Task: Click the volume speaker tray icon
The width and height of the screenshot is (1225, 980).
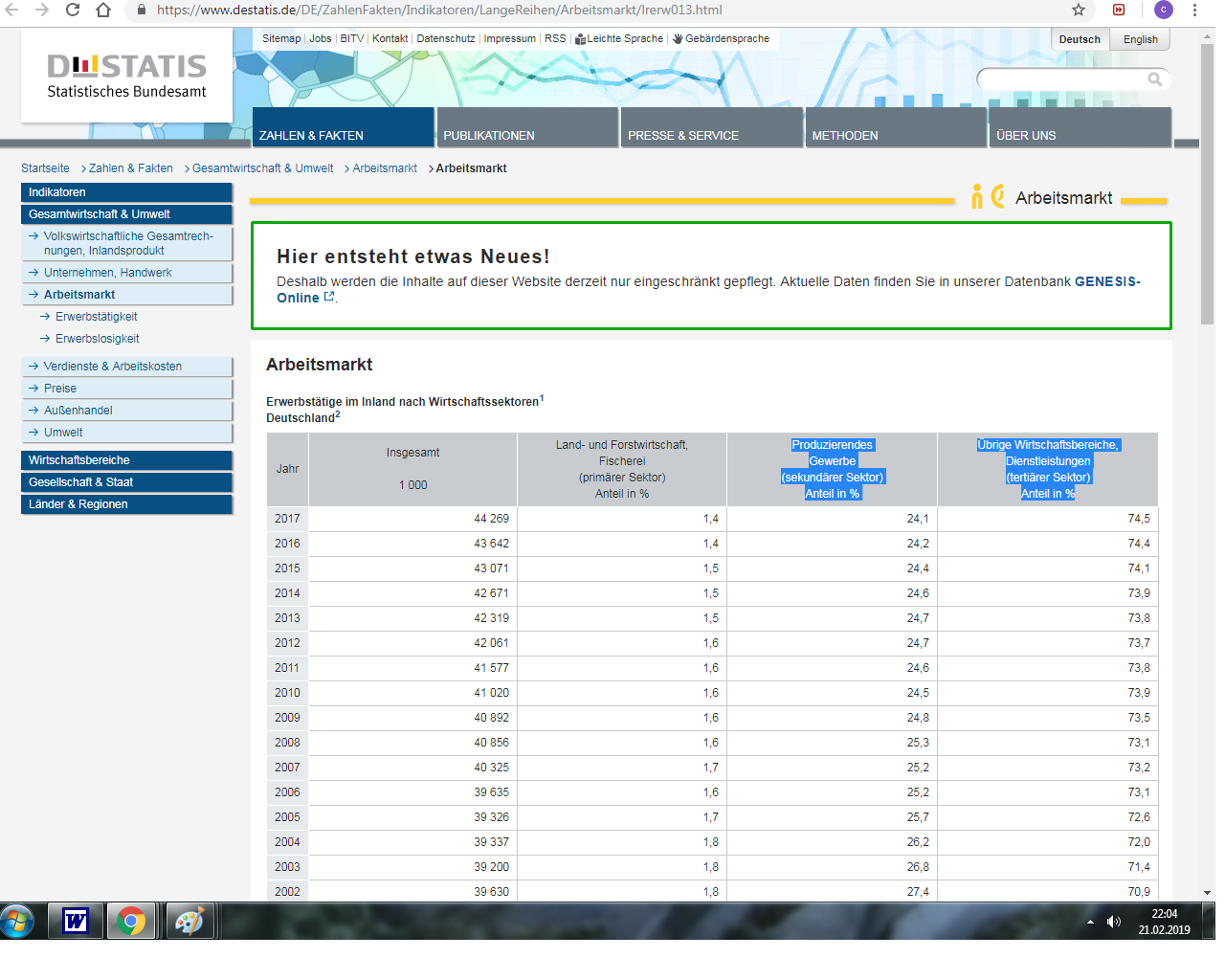Action: click(1113, 922)
